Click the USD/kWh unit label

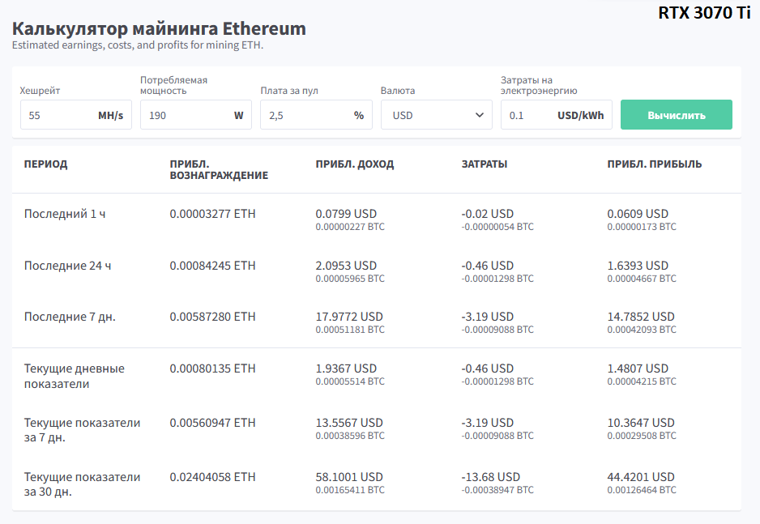(580, 115)
